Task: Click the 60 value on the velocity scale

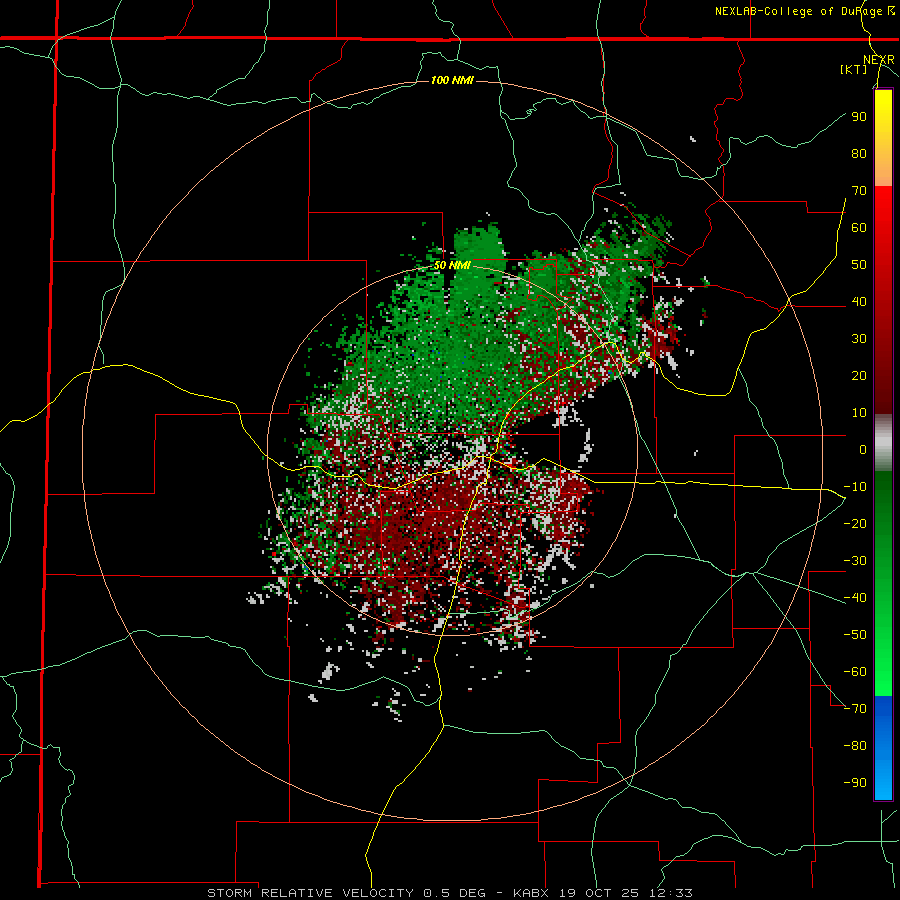Action: [x=859, y=227]
